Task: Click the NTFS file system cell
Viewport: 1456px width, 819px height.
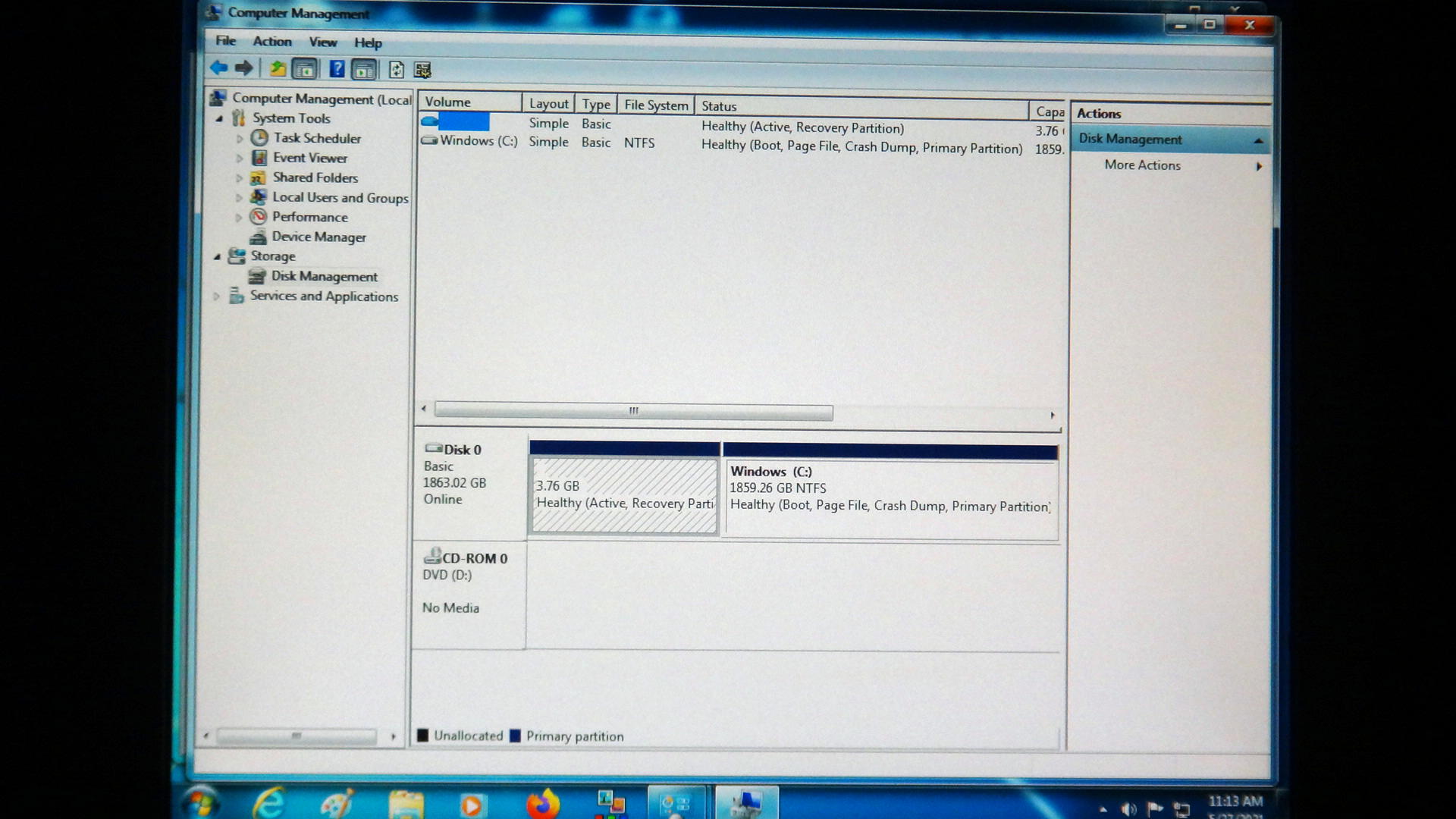Action: tap(639, 143)
